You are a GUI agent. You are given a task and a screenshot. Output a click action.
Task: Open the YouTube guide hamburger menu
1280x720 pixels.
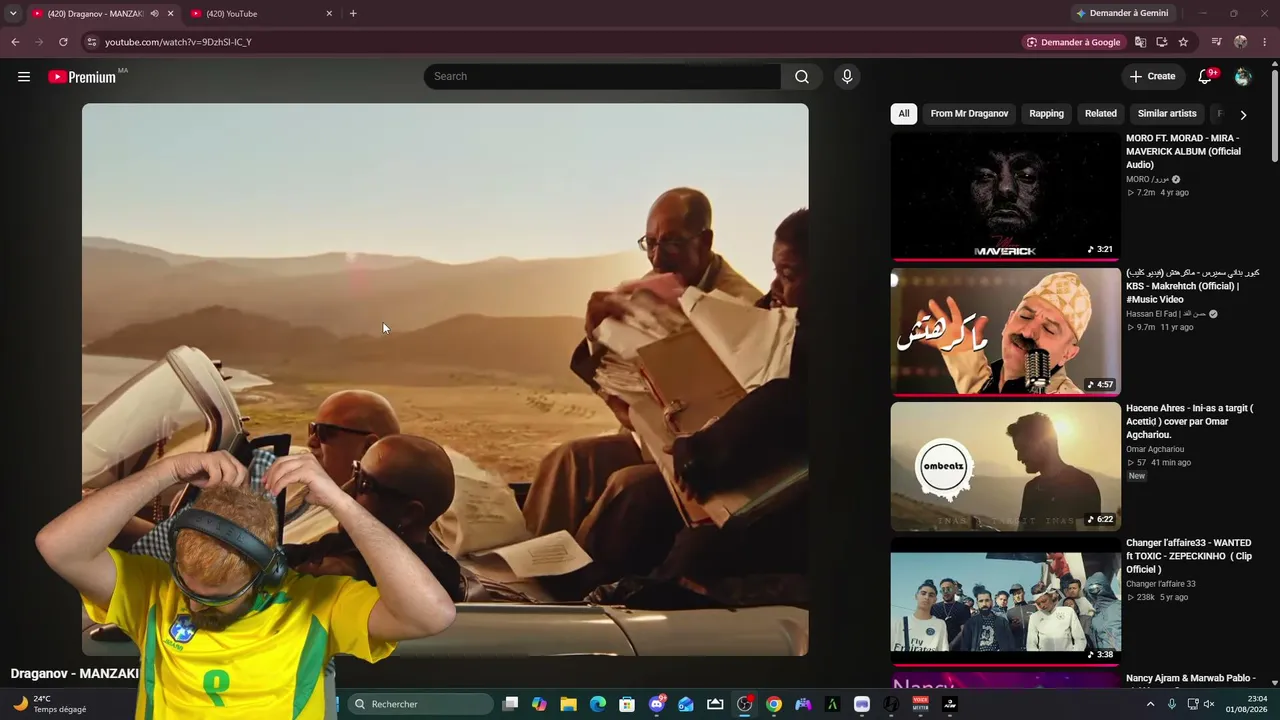click(24, 77)
